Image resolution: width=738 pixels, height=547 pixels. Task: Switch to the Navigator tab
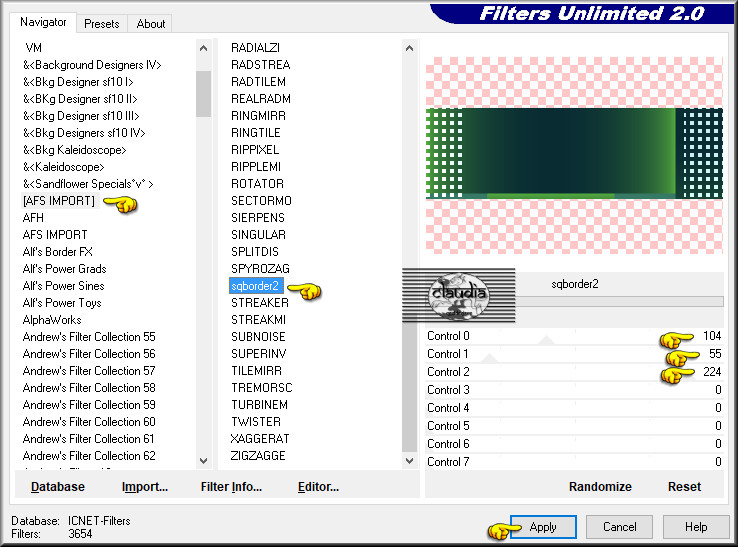click(43, 22)
